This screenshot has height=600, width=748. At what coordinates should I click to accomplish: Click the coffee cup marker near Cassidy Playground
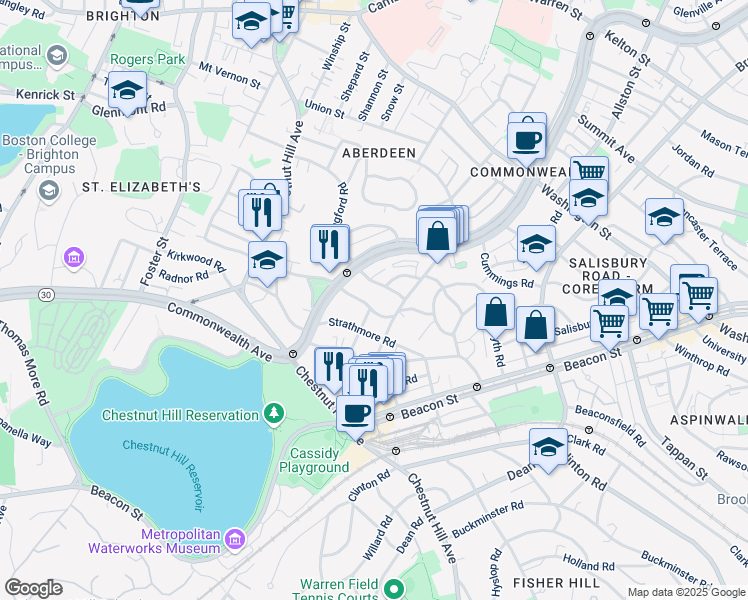355,416
